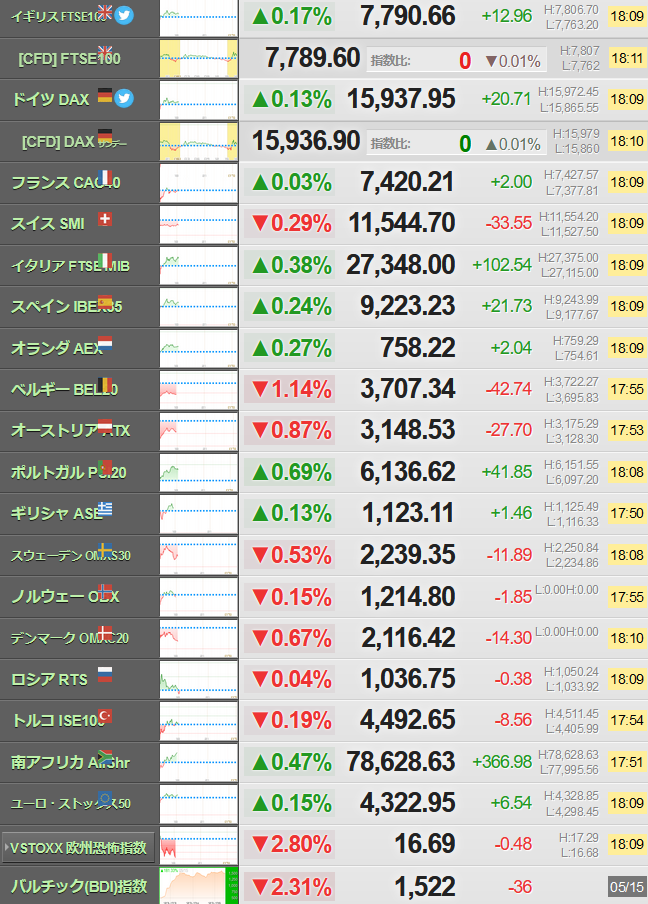
Task: Open the 南アフリカ AllShr index link
Action: [70, 762]
